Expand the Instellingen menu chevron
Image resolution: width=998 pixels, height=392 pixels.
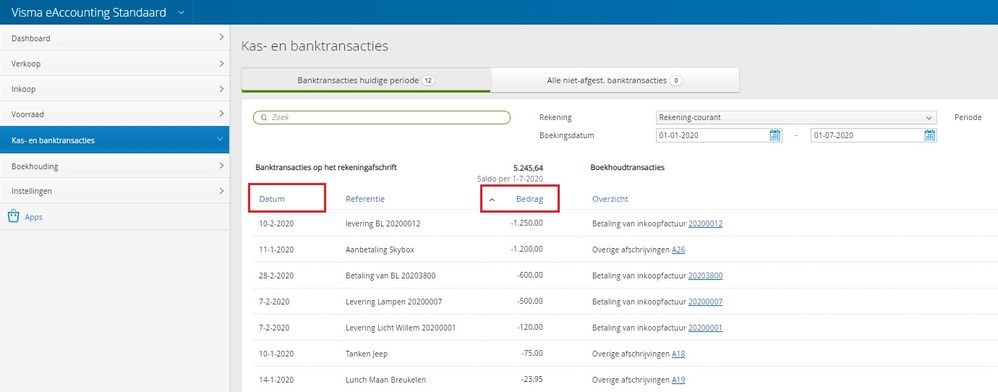pyautogui.click(x=221, y=190)
